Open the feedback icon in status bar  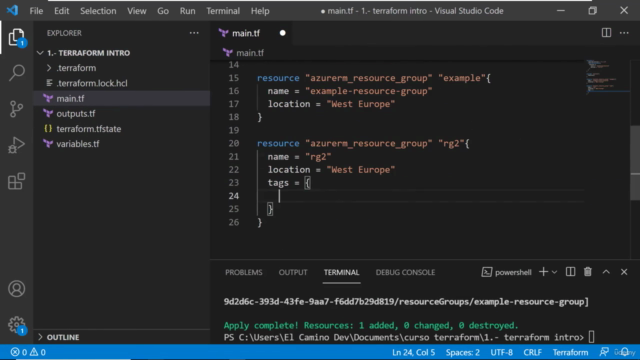coord(604,352)
